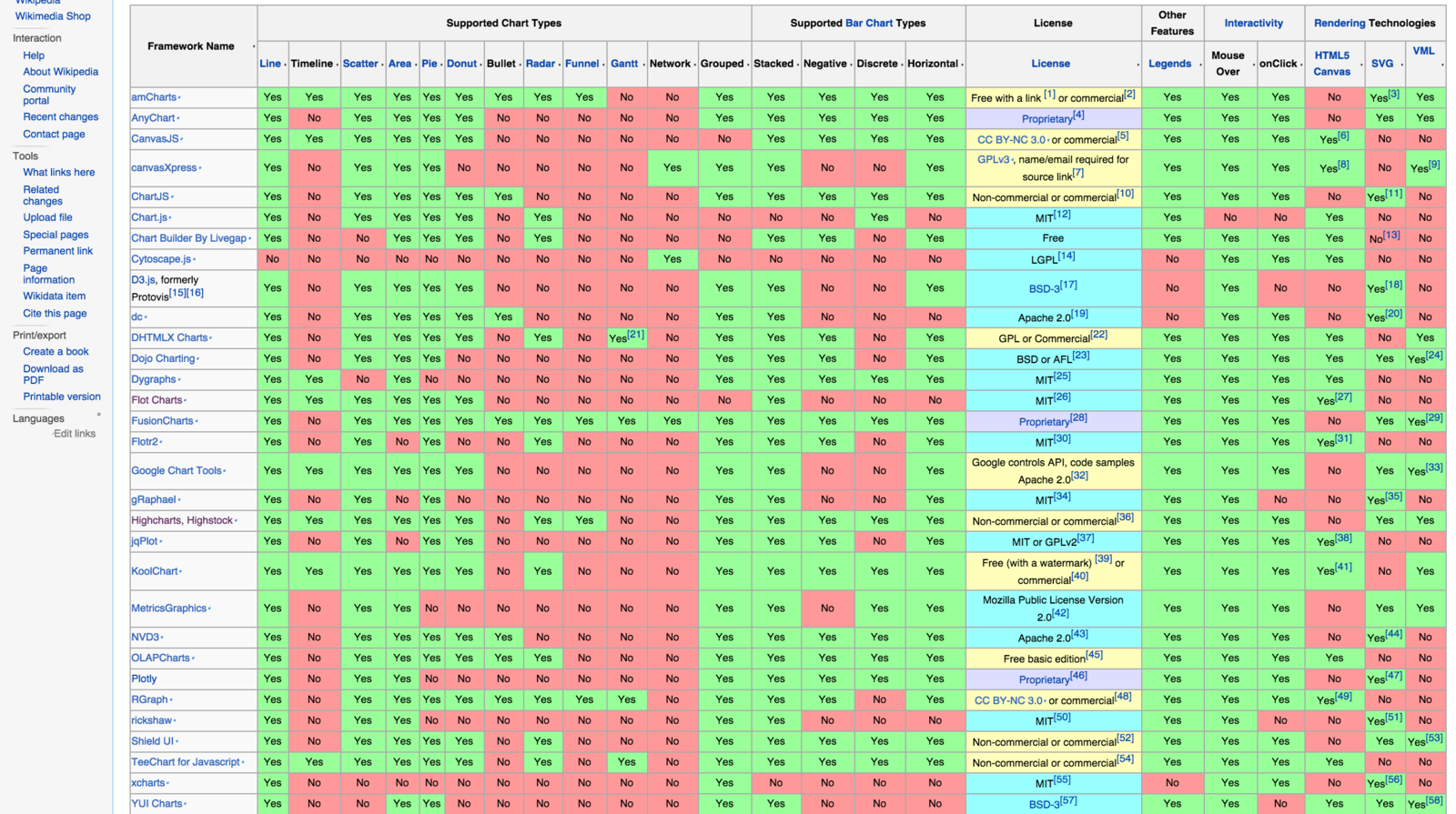Open the SVG header link
The width and height of the screenshot is (1456, 814).
pyautogui.click(x=1381, y=64)
